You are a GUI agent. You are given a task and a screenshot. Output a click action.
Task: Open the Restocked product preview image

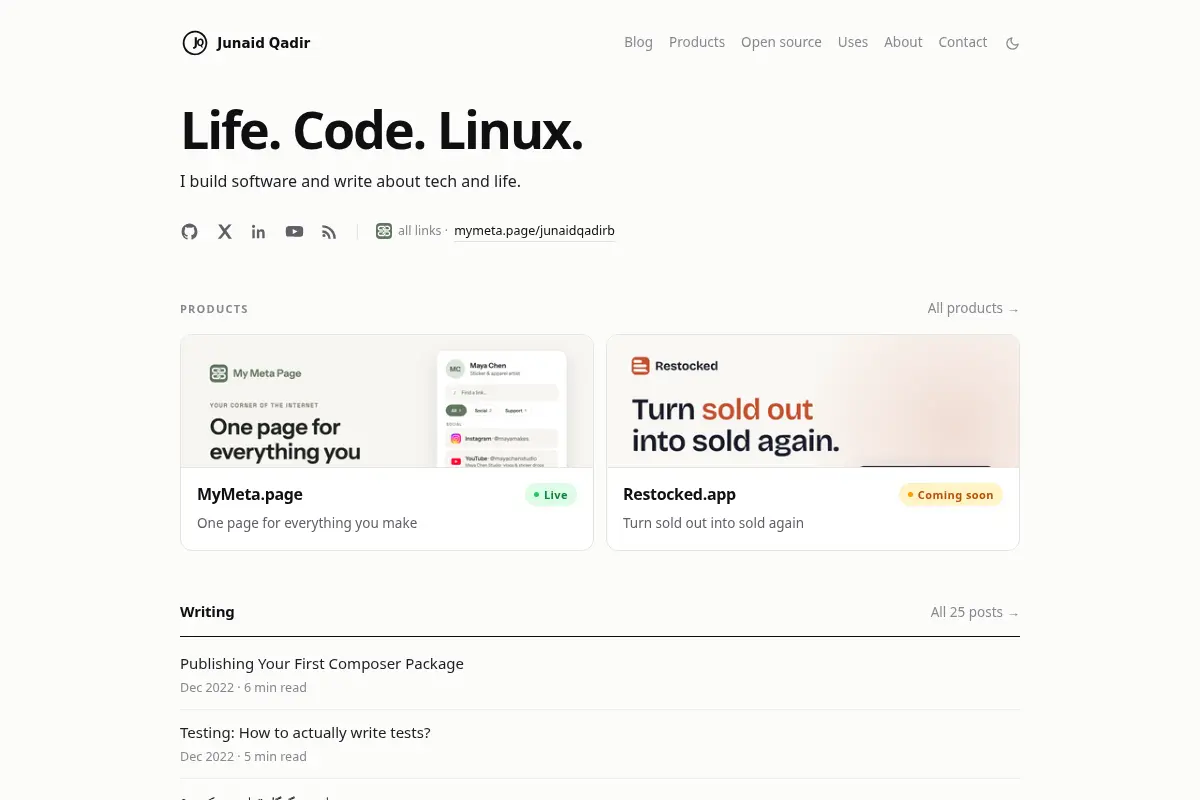813,401
